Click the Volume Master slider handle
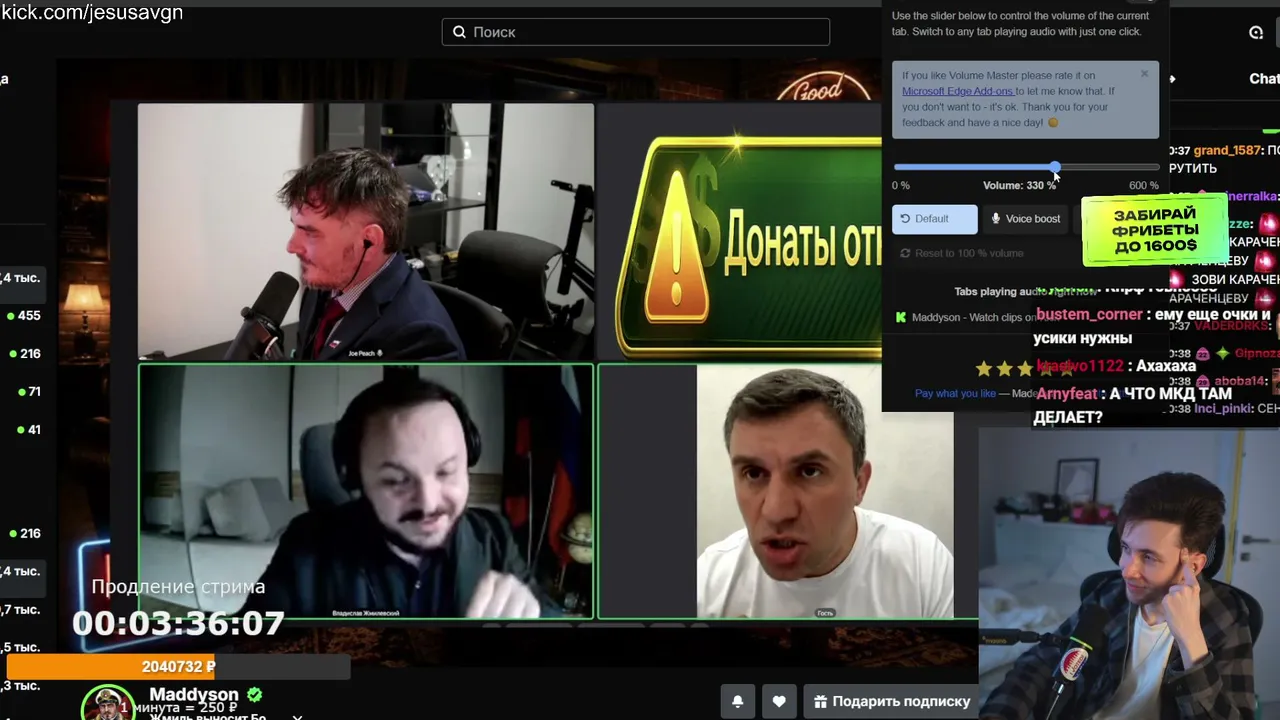Screen dimensions: 1280x720 click(x=1055, y=167)
